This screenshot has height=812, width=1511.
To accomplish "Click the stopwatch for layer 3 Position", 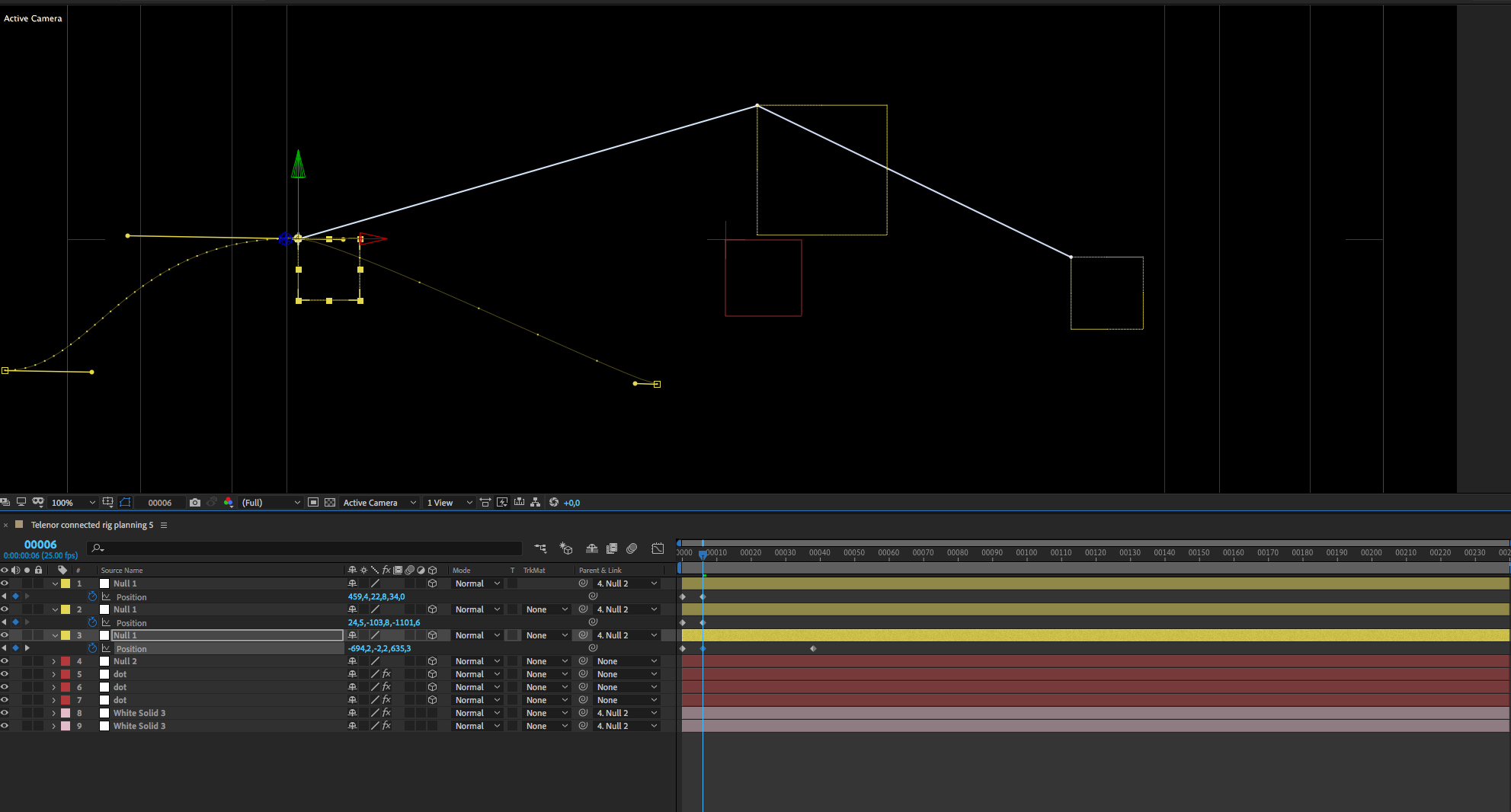I will tap(93, 648).
